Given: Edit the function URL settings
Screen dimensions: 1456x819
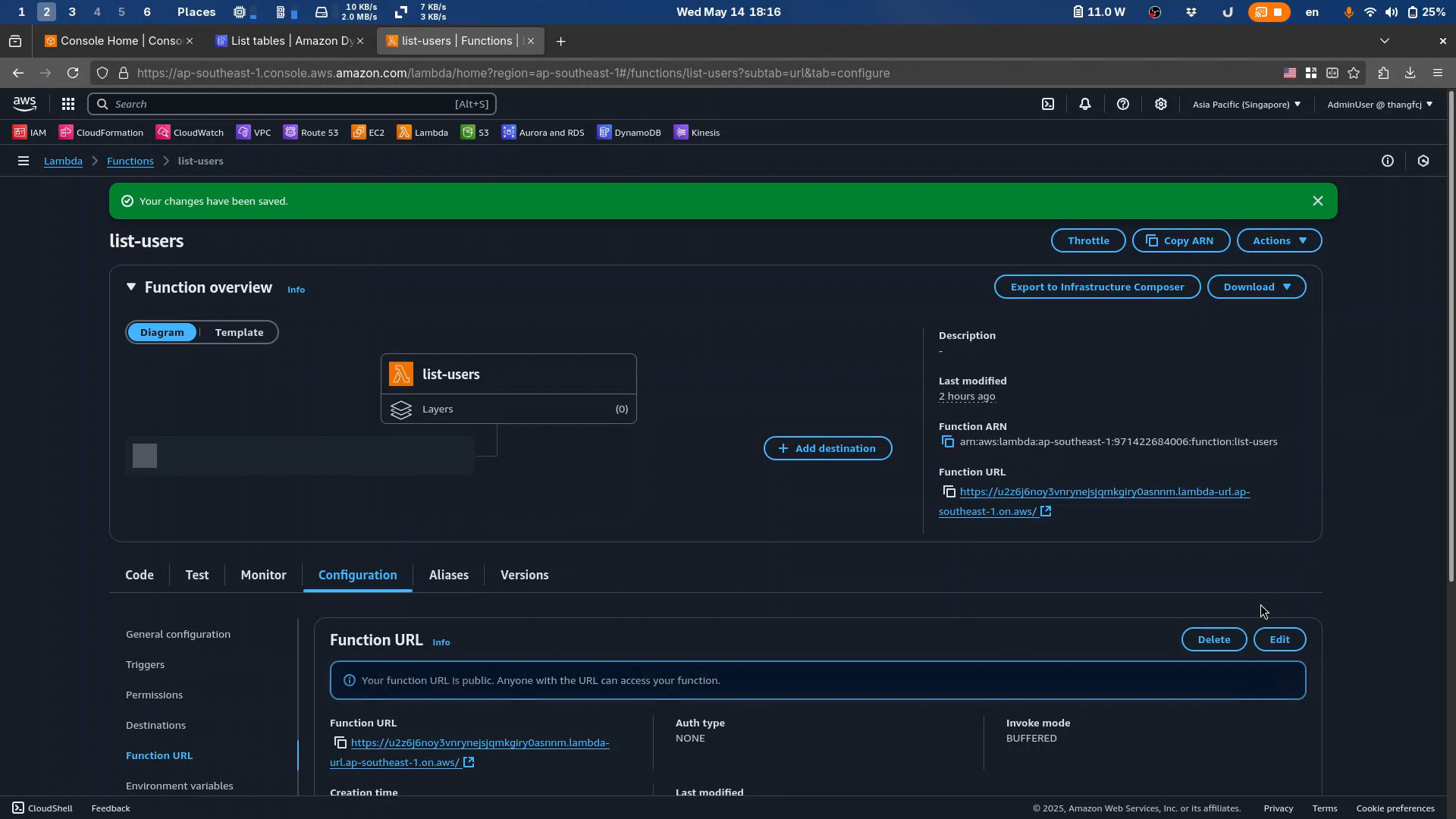Looking at the screenshot, I should (1279, 640).
